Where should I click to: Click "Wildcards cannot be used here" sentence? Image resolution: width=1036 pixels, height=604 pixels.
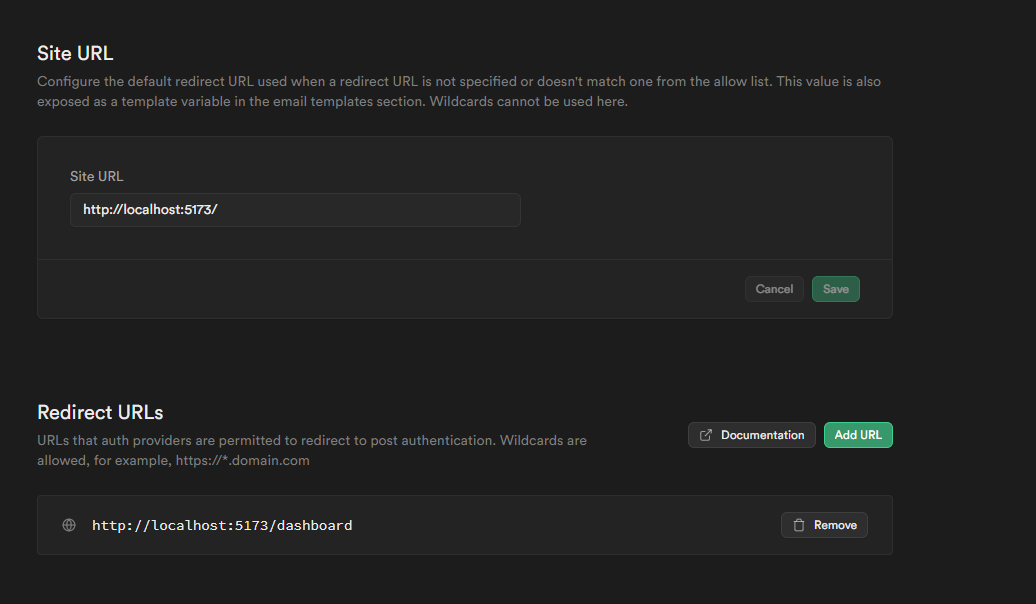[528, 102]
